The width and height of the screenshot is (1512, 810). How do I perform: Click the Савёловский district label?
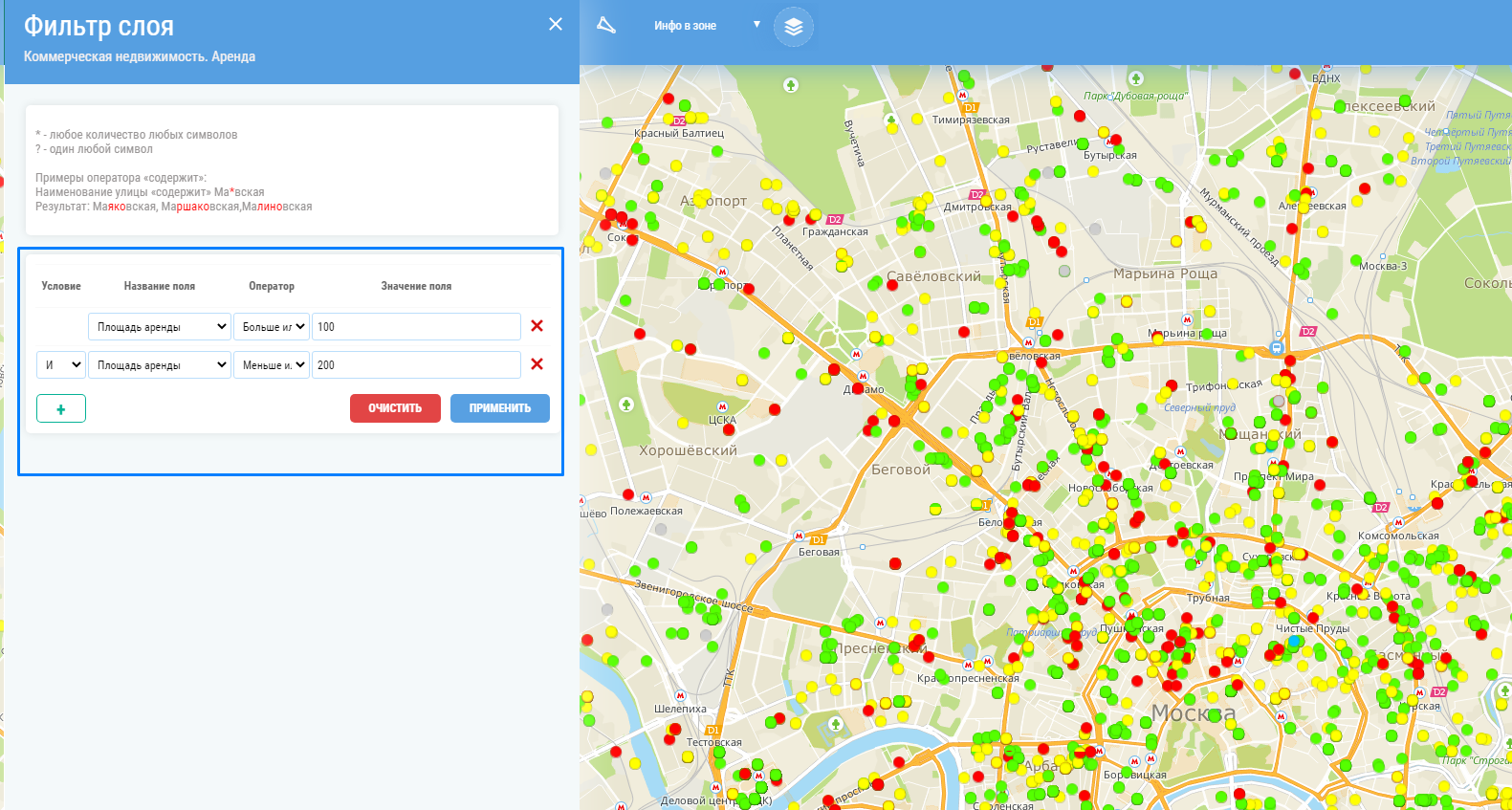tap(933, 276)
